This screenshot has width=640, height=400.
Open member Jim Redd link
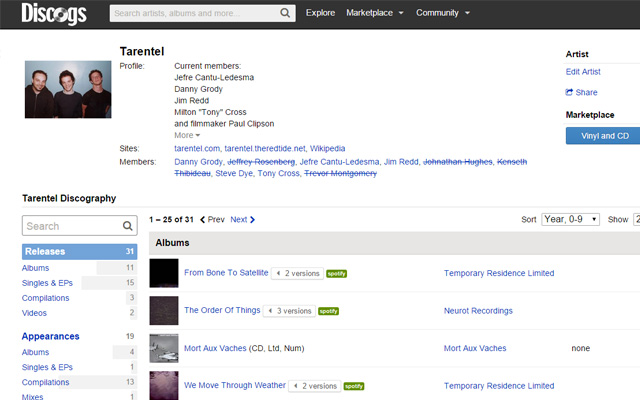click(x=401, y=162)
